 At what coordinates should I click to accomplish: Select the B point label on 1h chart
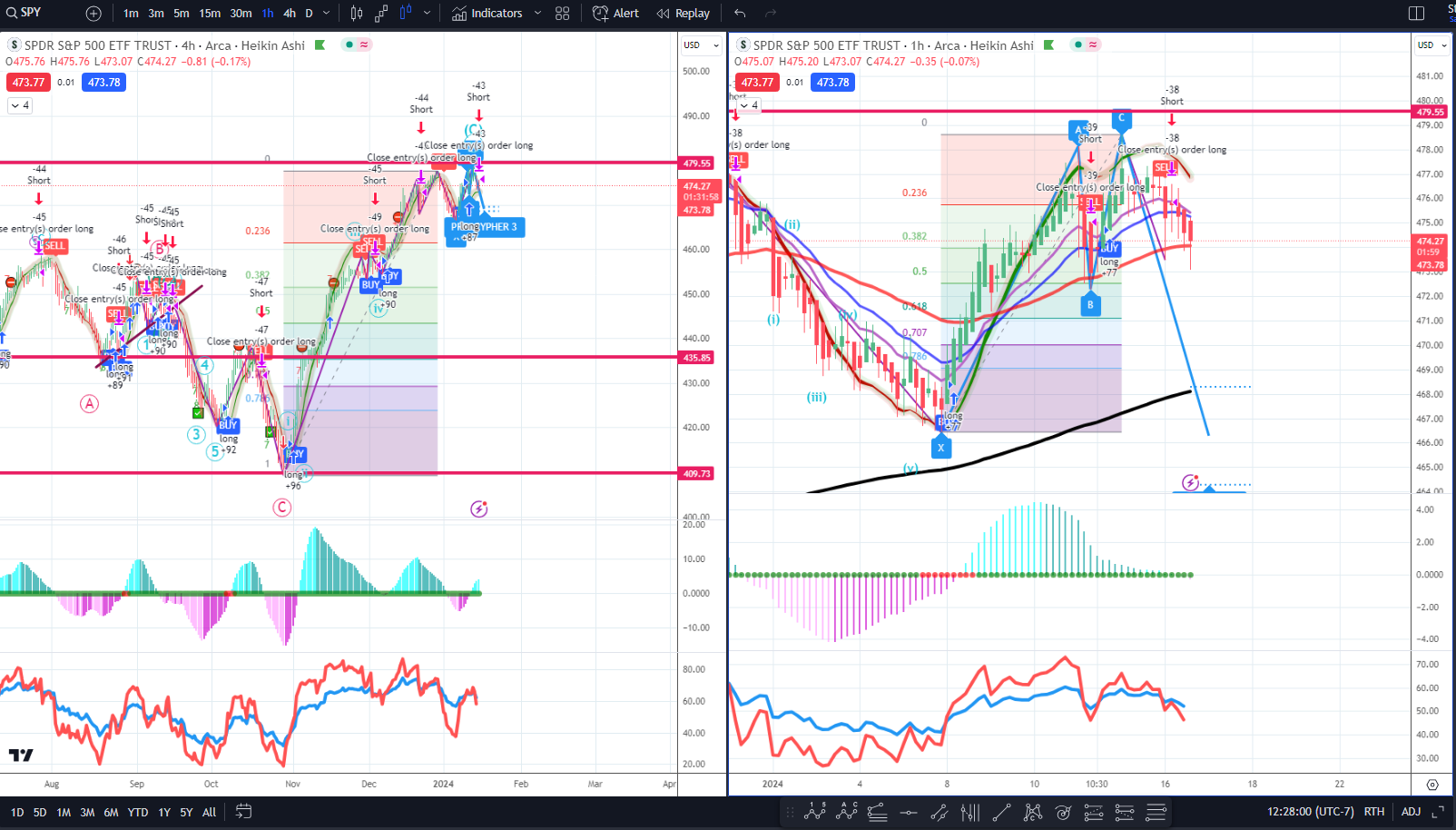click(x=1091, y=305)
